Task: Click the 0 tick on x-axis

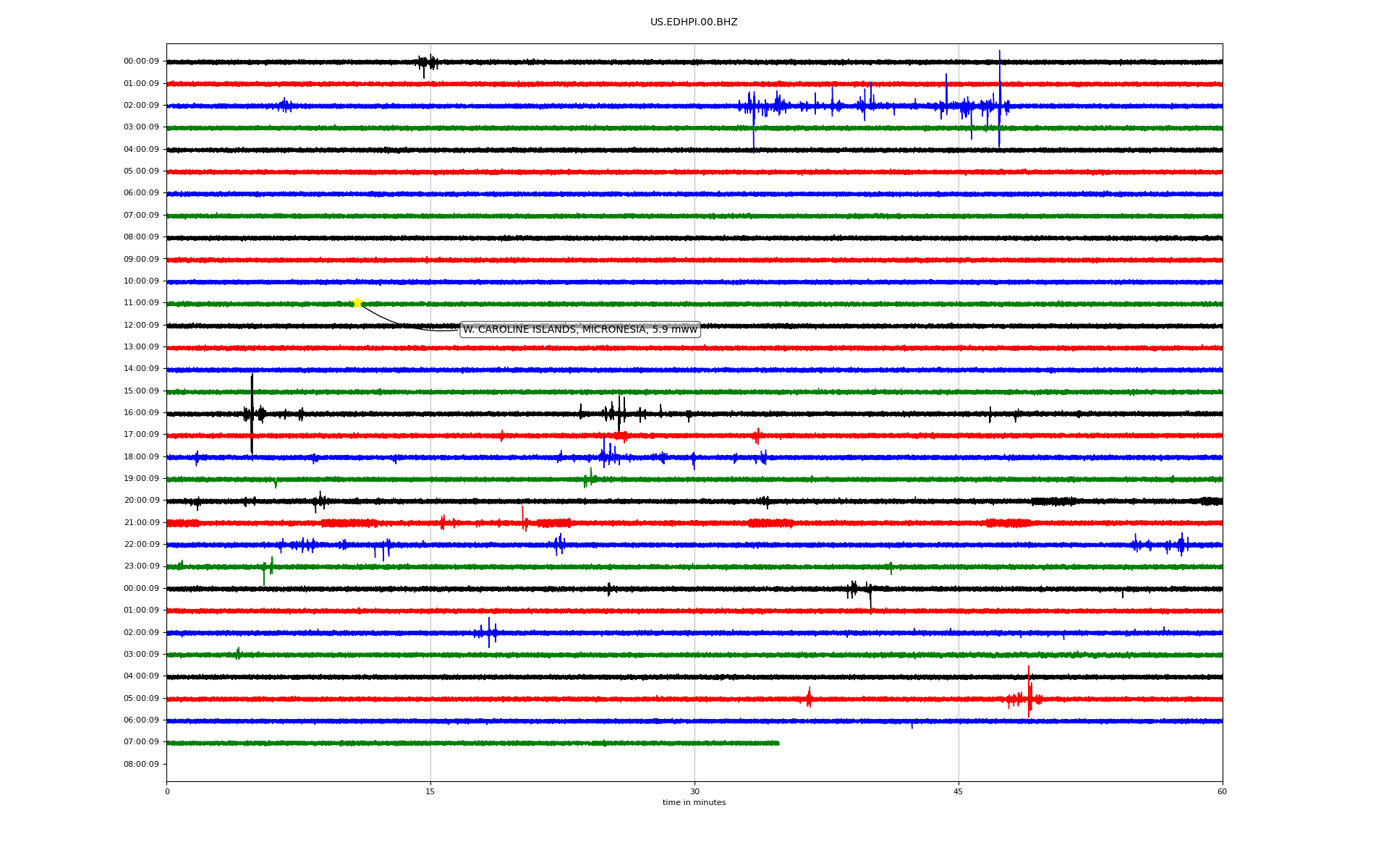Action: pyautogui.click(x=167, y=792)
